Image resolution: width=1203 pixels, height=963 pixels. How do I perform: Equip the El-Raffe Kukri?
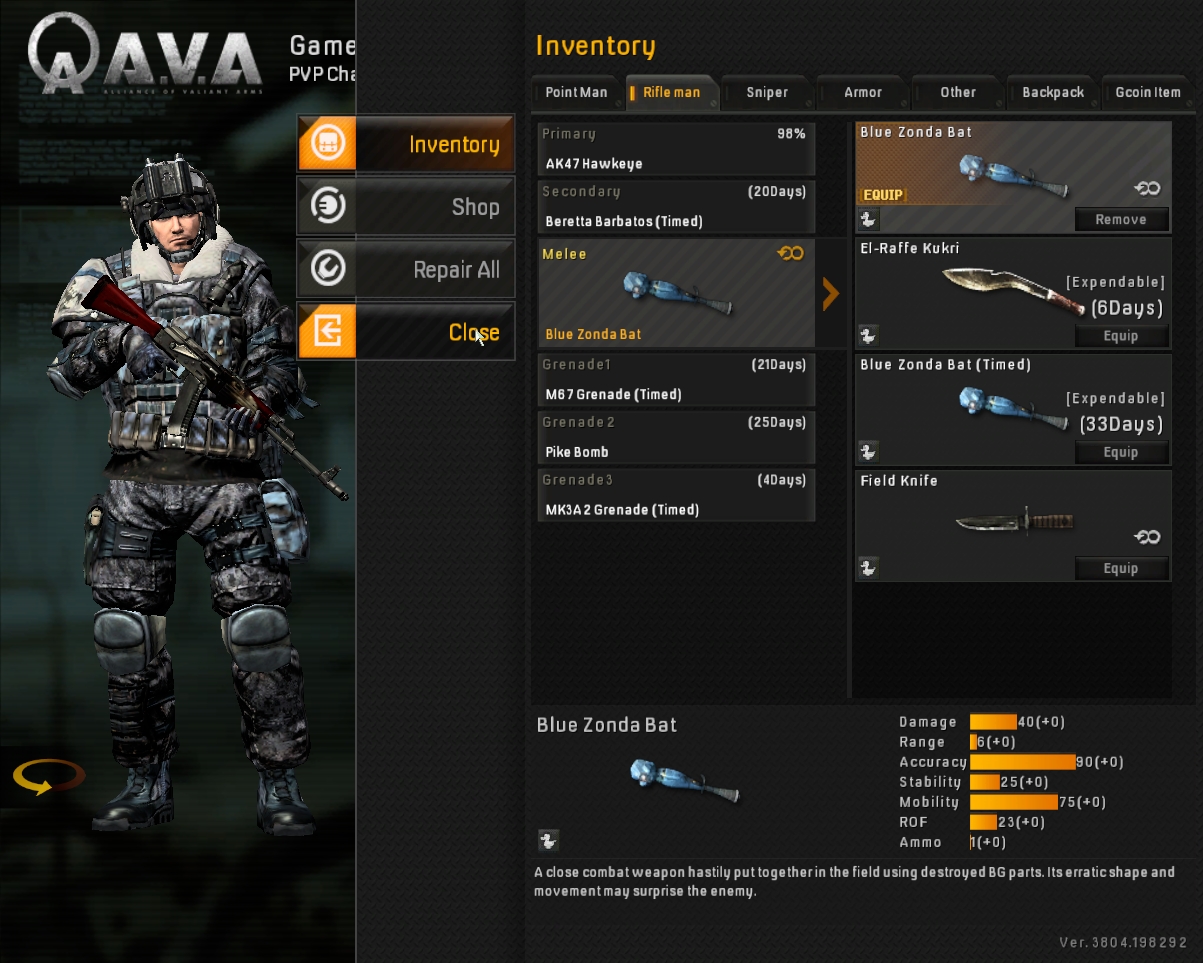point(1121,336)
